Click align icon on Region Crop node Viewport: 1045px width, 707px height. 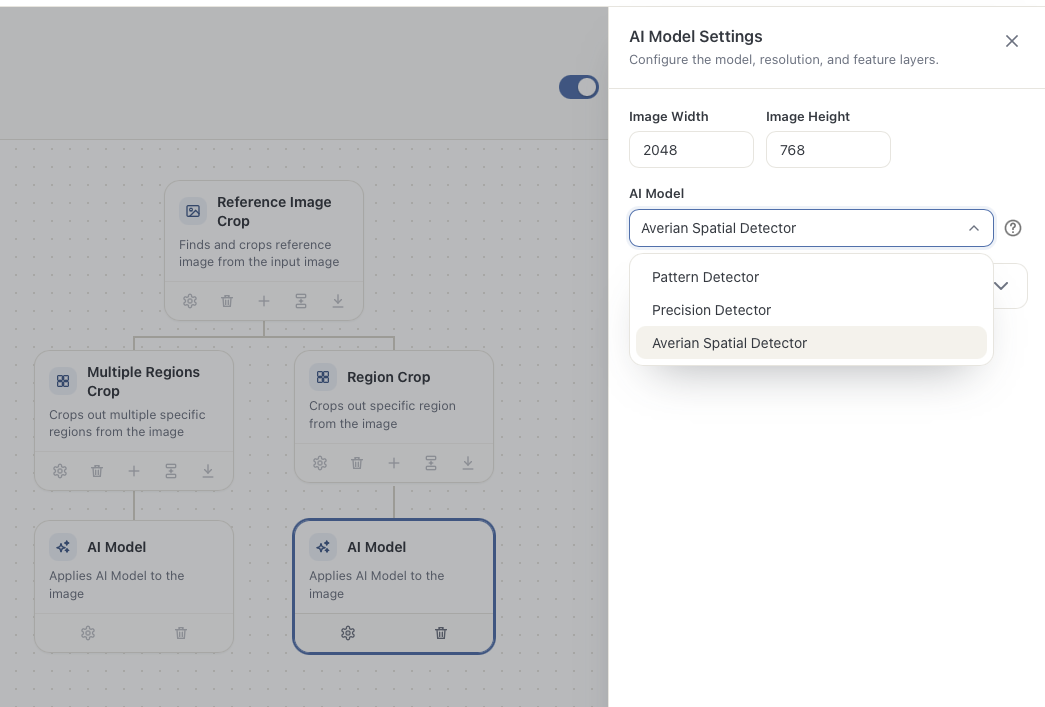pos(431,462)
